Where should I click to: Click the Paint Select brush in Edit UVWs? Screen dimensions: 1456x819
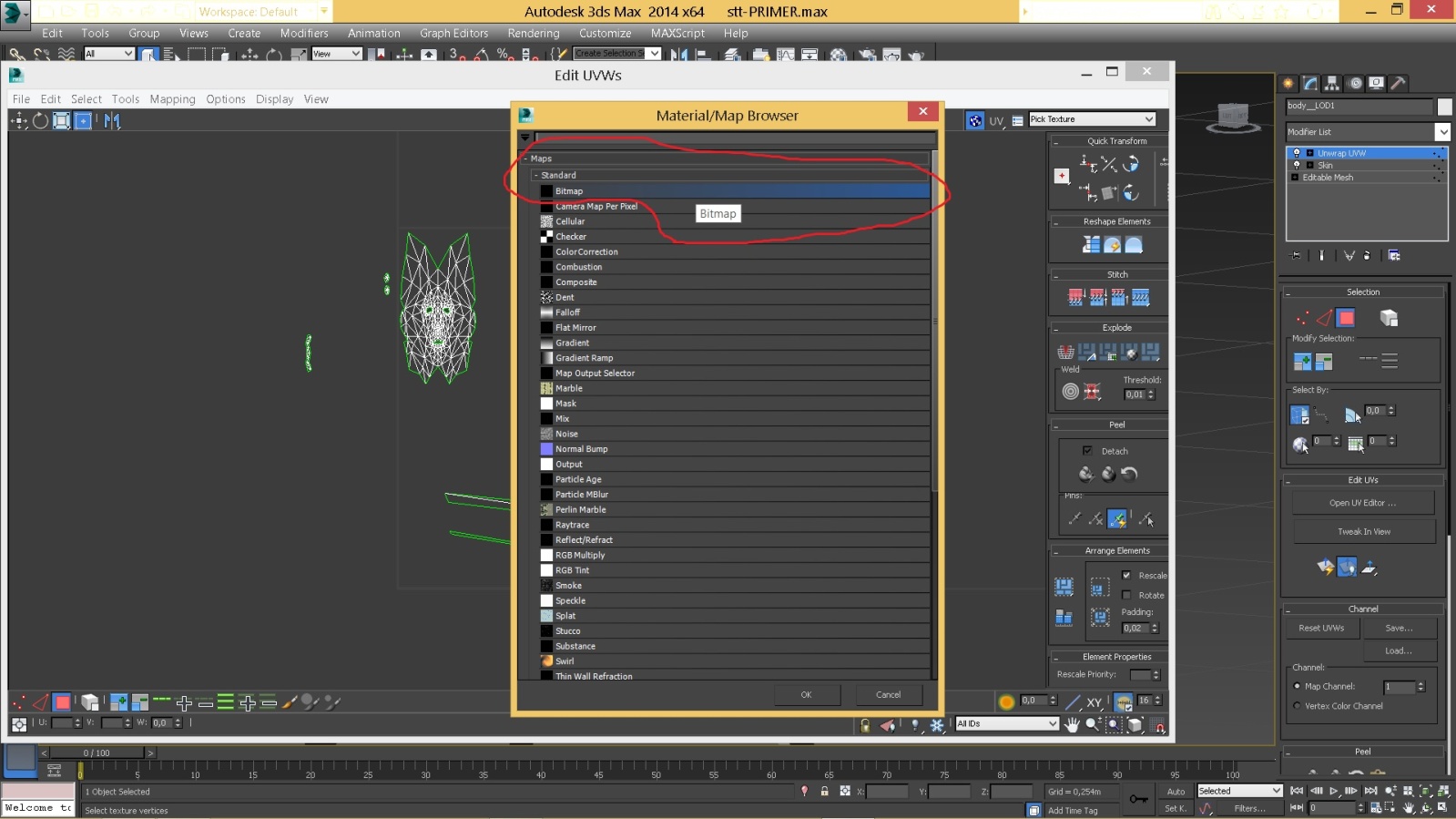[290, 702]
